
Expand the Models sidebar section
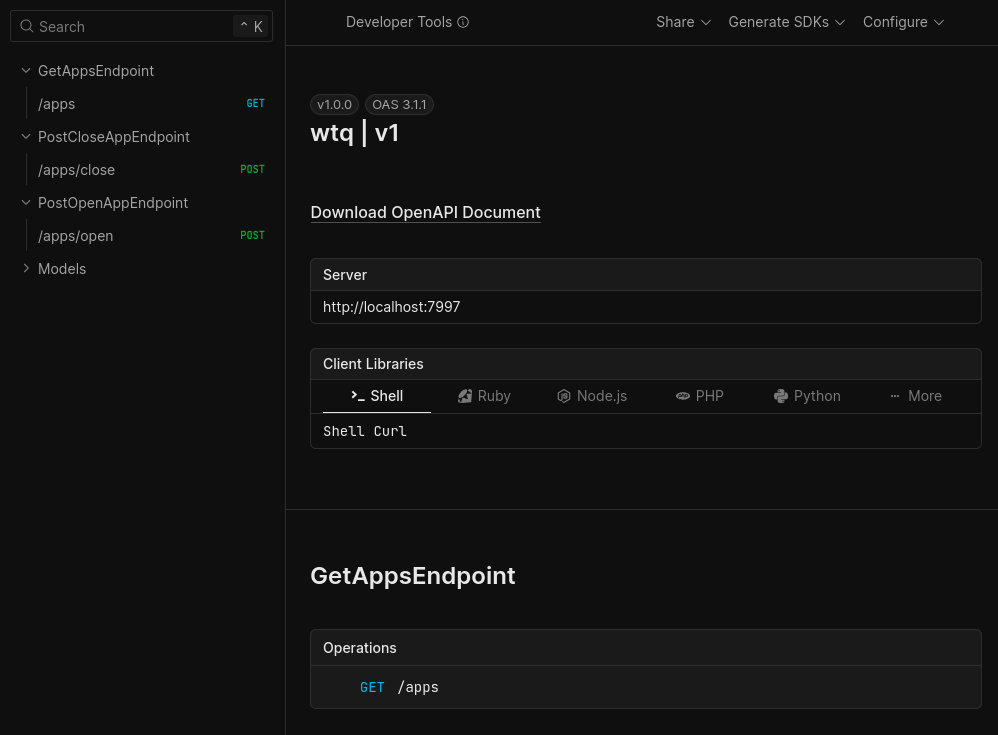point(26,268)
